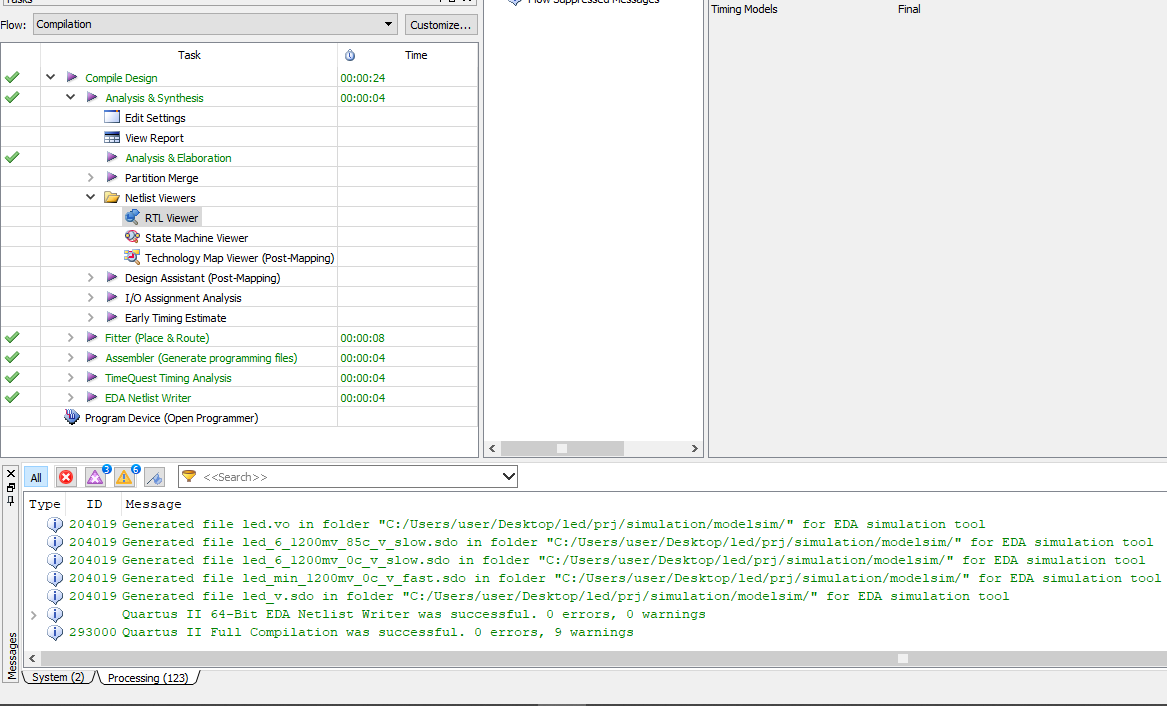The width and height of the screenshot is (1167, 706).
Task: Switch to the System (2) tab
Action: (x=58, y=678)
